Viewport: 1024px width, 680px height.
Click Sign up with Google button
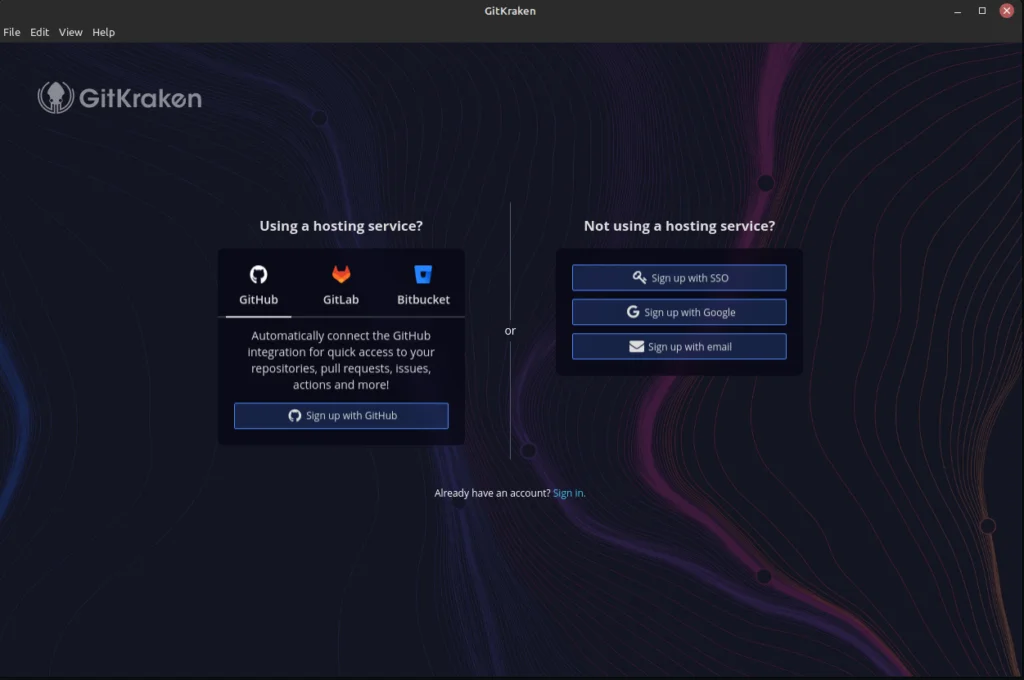(x=679, y=312)
